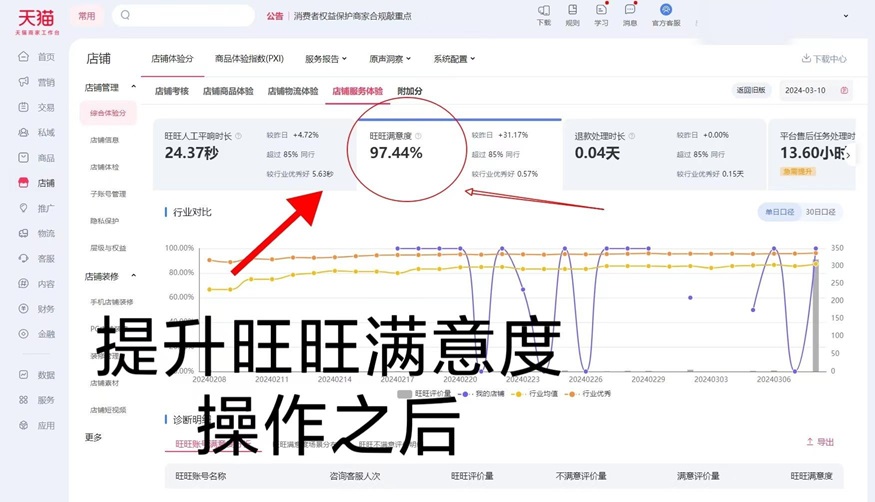Open the 学习 learning icon

(x=601, y=11)
